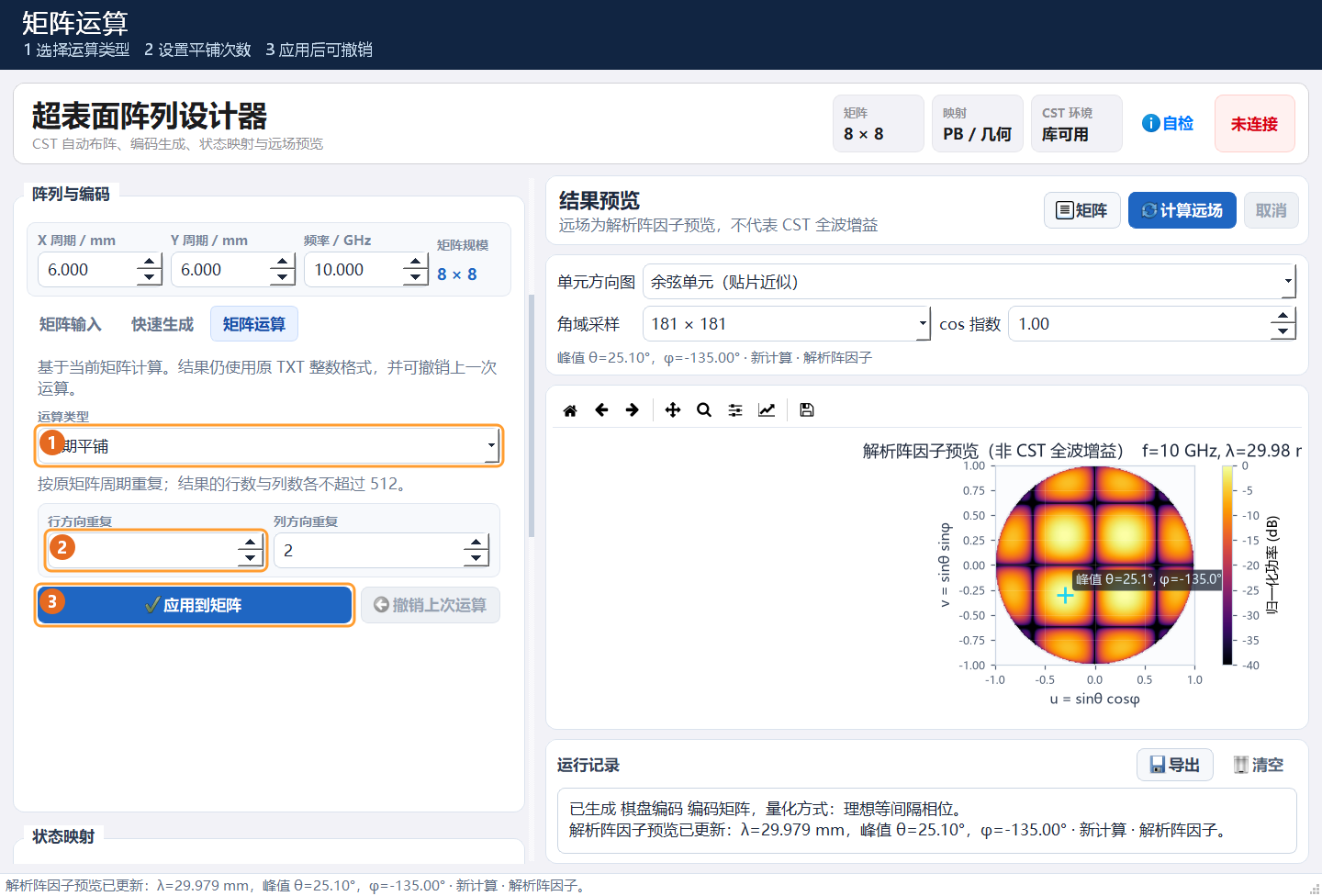Screen dimensions: 1322x896
Task: Open the 单元方向图 element pattern dropdown
Action: [969, 282]
